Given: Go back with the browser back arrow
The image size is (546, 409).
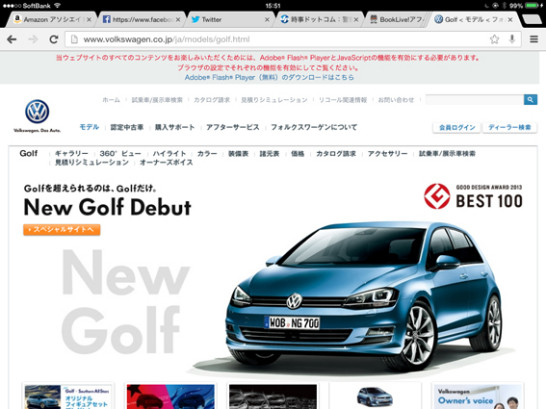Looking at the screenshot, I should [x=12, y=39].
